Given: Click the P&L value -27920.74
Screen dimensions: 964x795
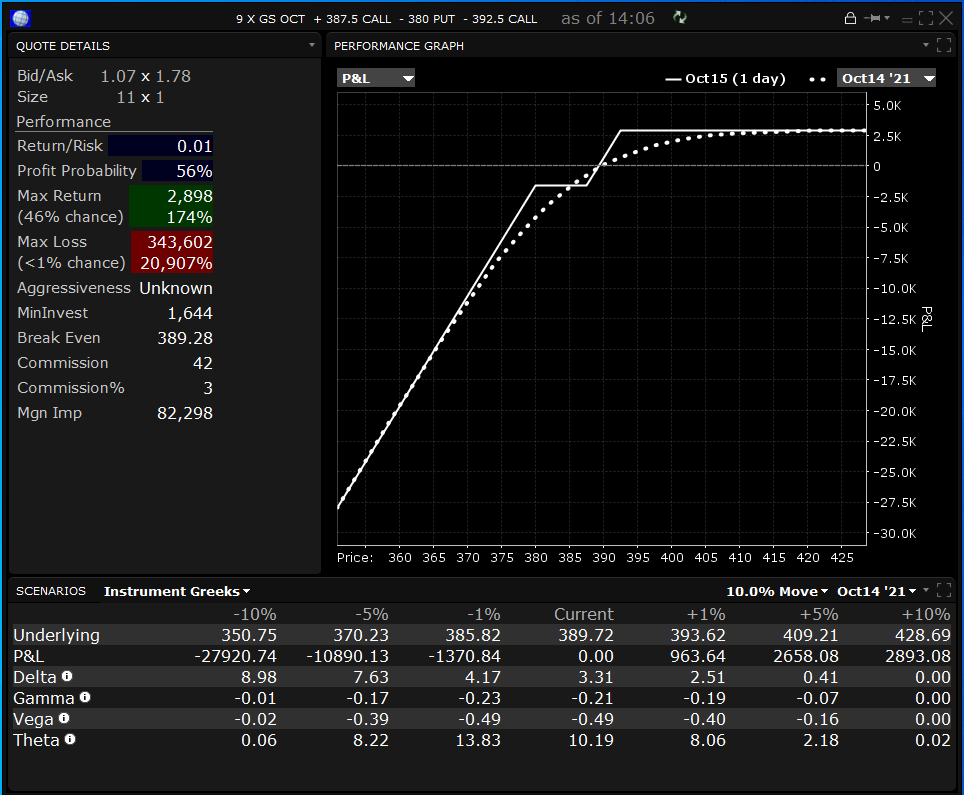Looking at the screenshot, I should pos(235,656).
